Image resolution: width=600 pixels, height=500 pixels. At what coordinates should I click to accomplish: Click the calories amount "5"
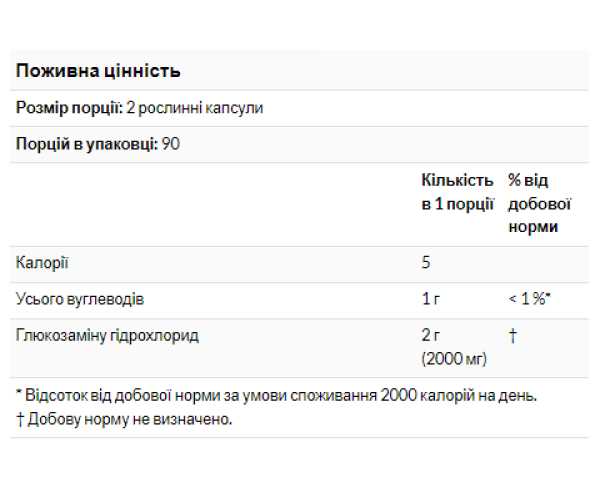click(426, 264)
